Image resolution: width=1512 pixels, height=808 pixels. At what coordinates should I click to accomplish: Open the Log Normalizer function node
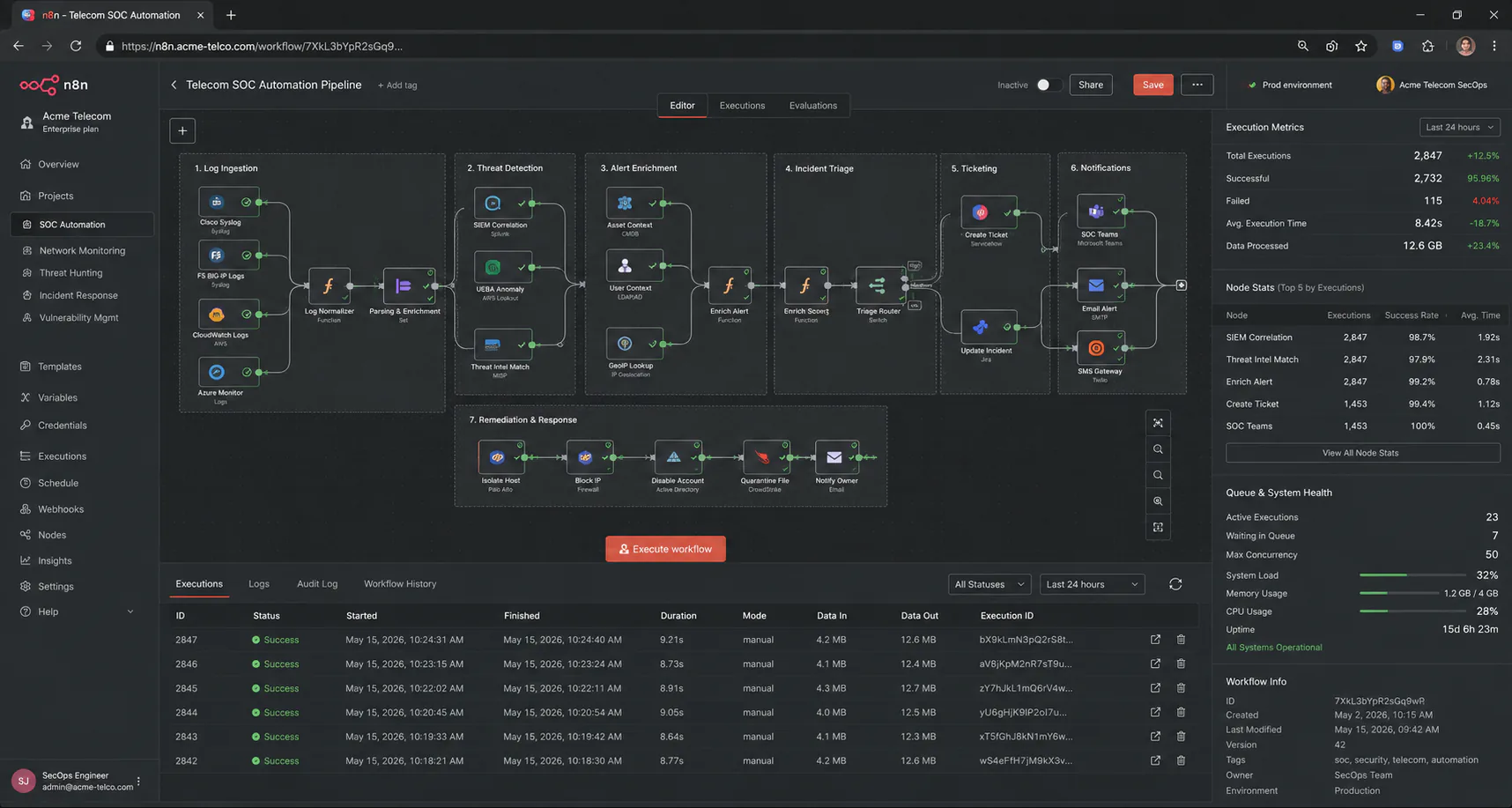click(329, 285)
